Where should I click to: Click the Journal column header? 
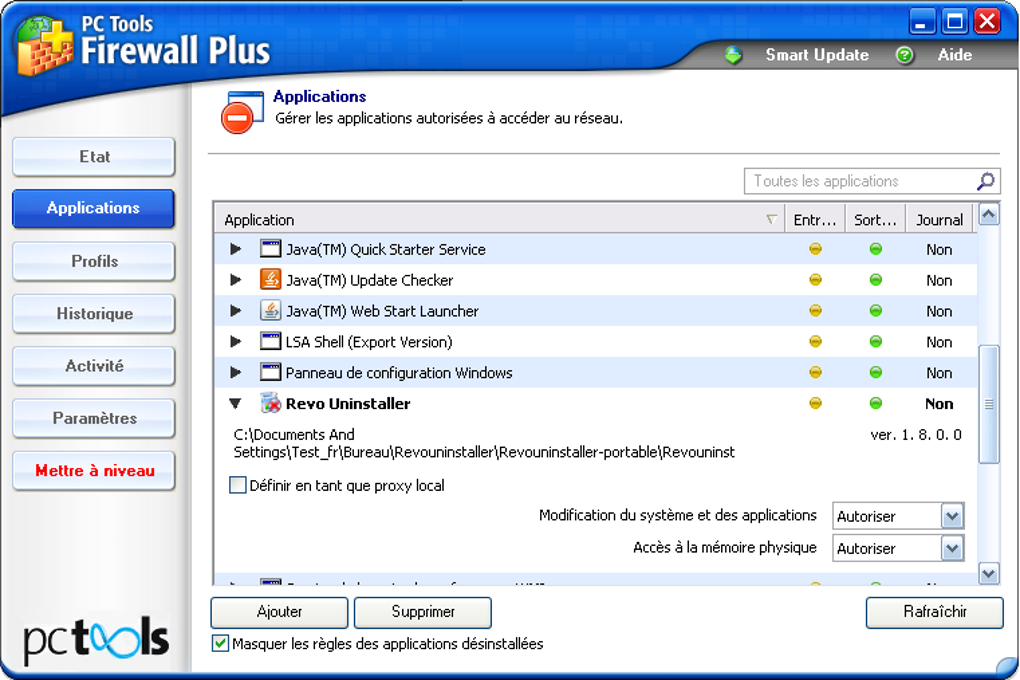pos(939,219)
